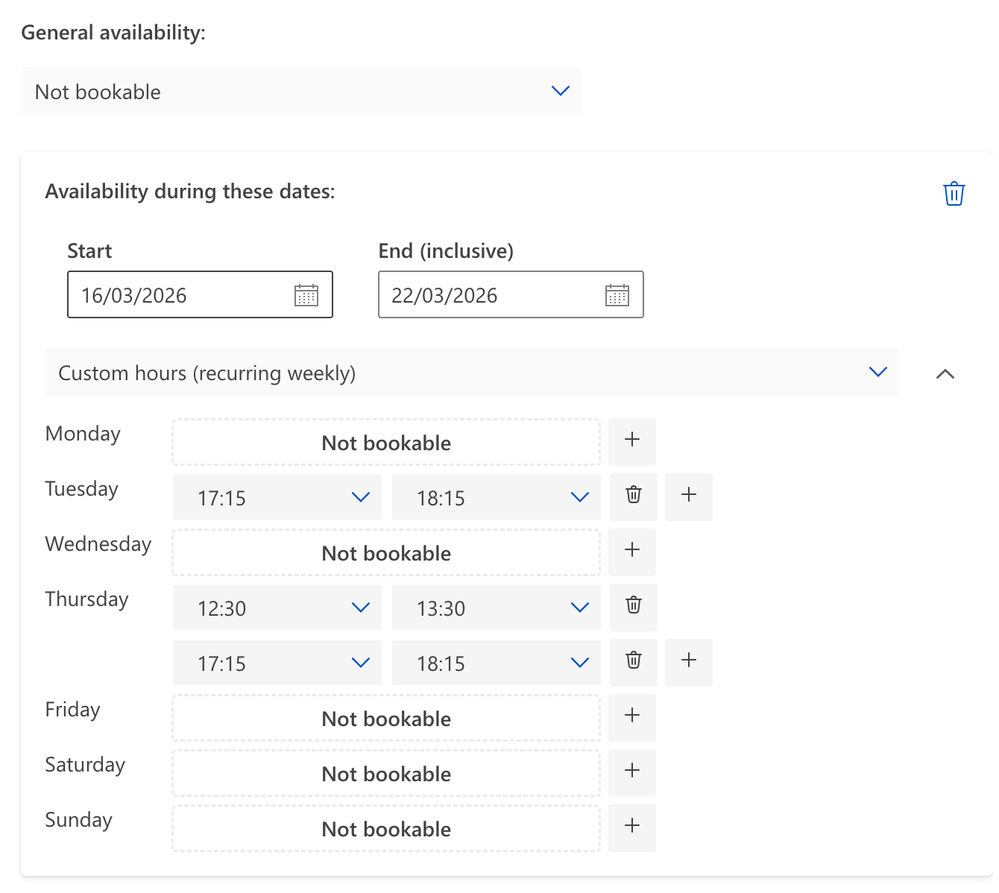The height and width of the screenshot is (893, 999).
Task: Add a time slot for Monday
Action: point(632,441)
